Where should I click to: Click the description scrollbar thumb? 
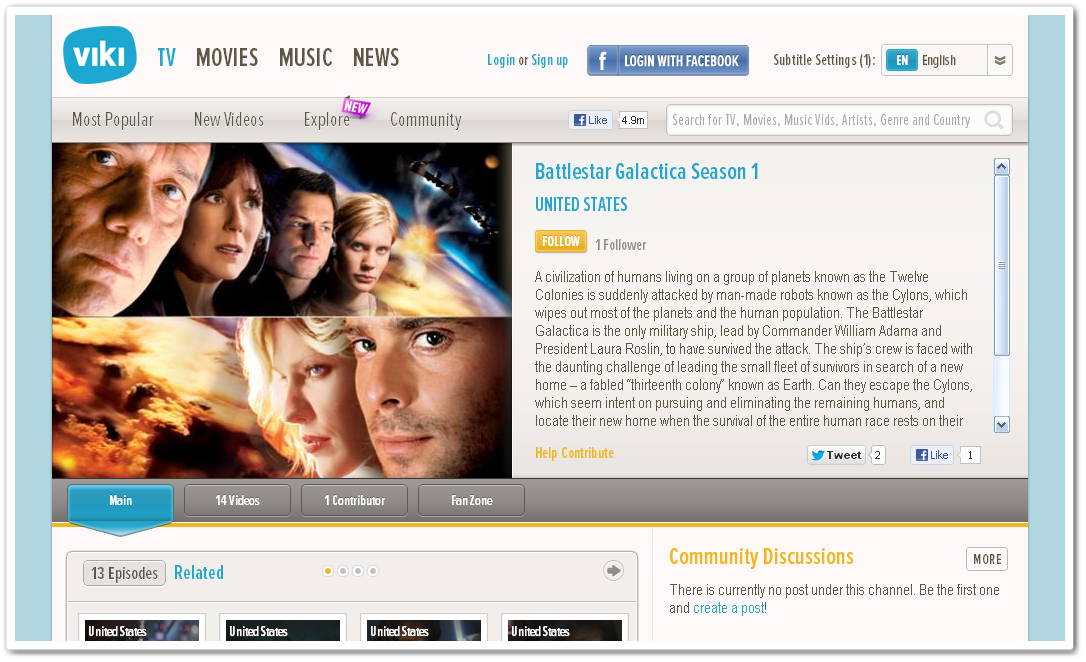coord(1002,265)
